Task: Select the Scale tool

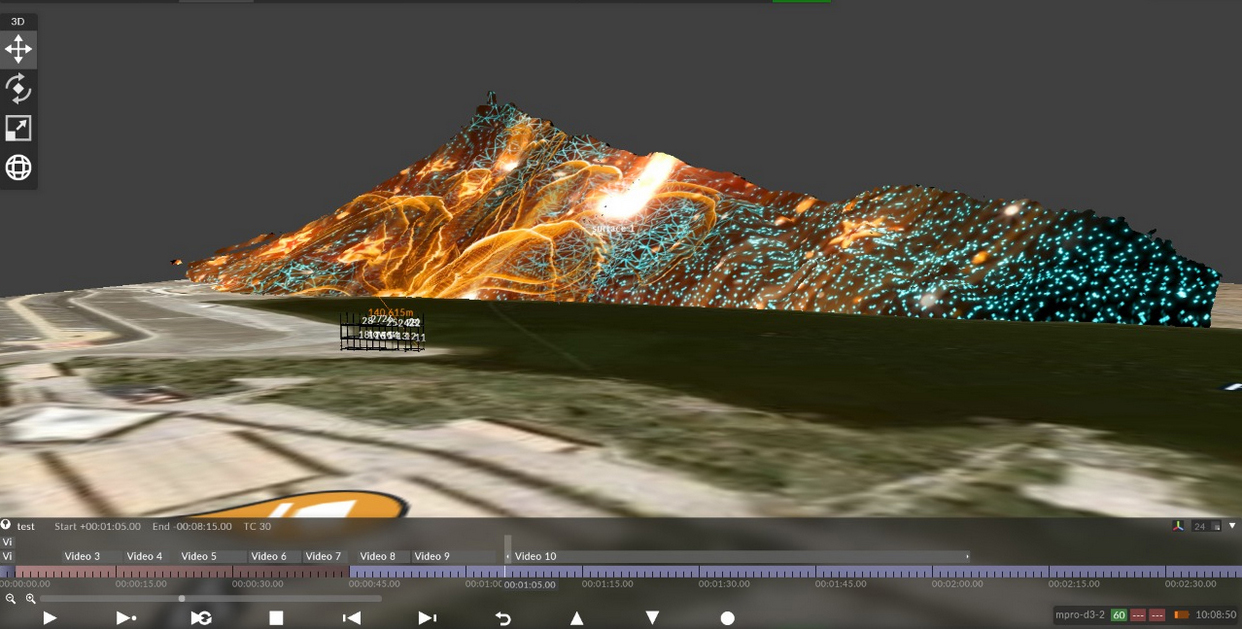Action: [x=18, y=128]
